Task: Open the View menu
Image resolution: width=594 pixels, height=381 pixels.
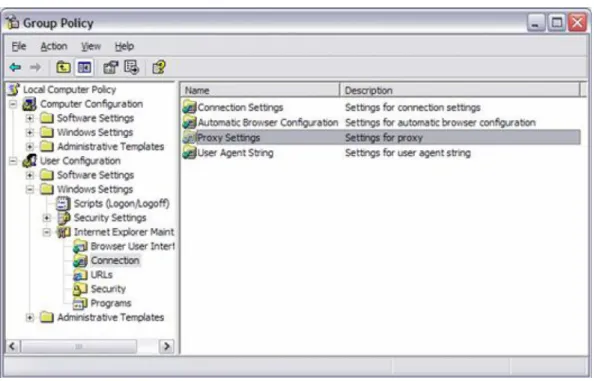Action: pyautogui.click(x=91, y=46)
